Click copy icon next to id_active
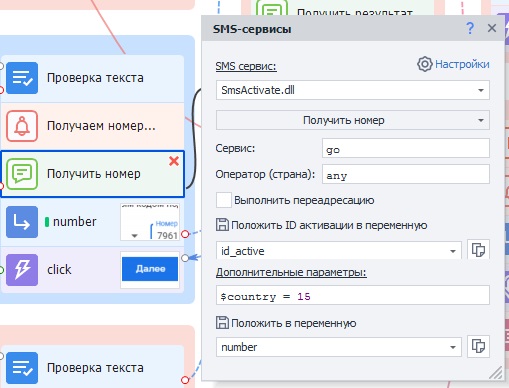The height and width of the screenshot is (388, 509). [x=478, y=250]
